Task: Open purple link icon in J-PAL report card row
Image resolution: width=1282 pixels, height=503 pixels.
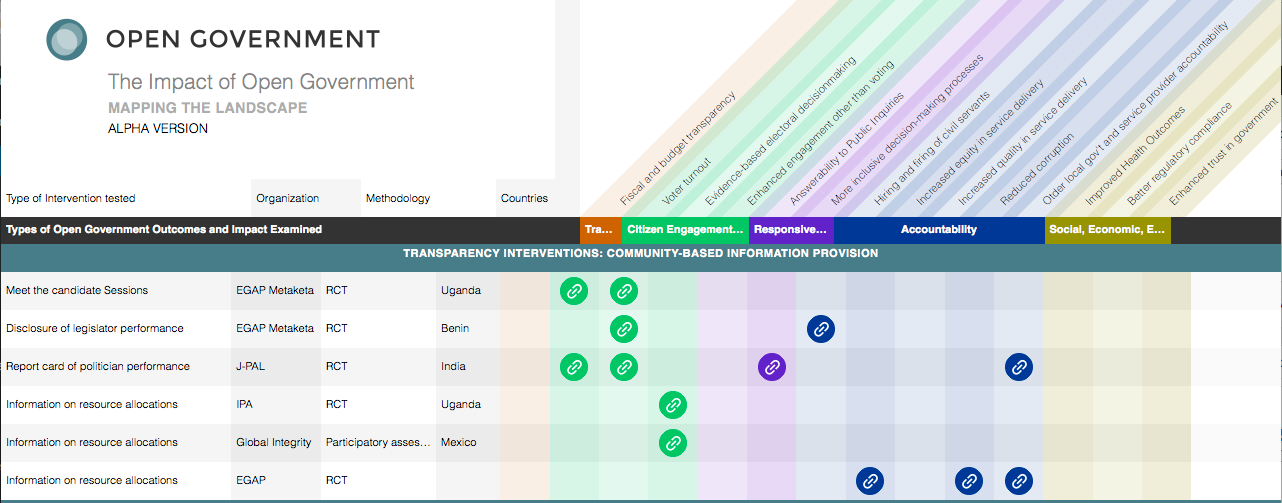Action: [x=772, y=367]
